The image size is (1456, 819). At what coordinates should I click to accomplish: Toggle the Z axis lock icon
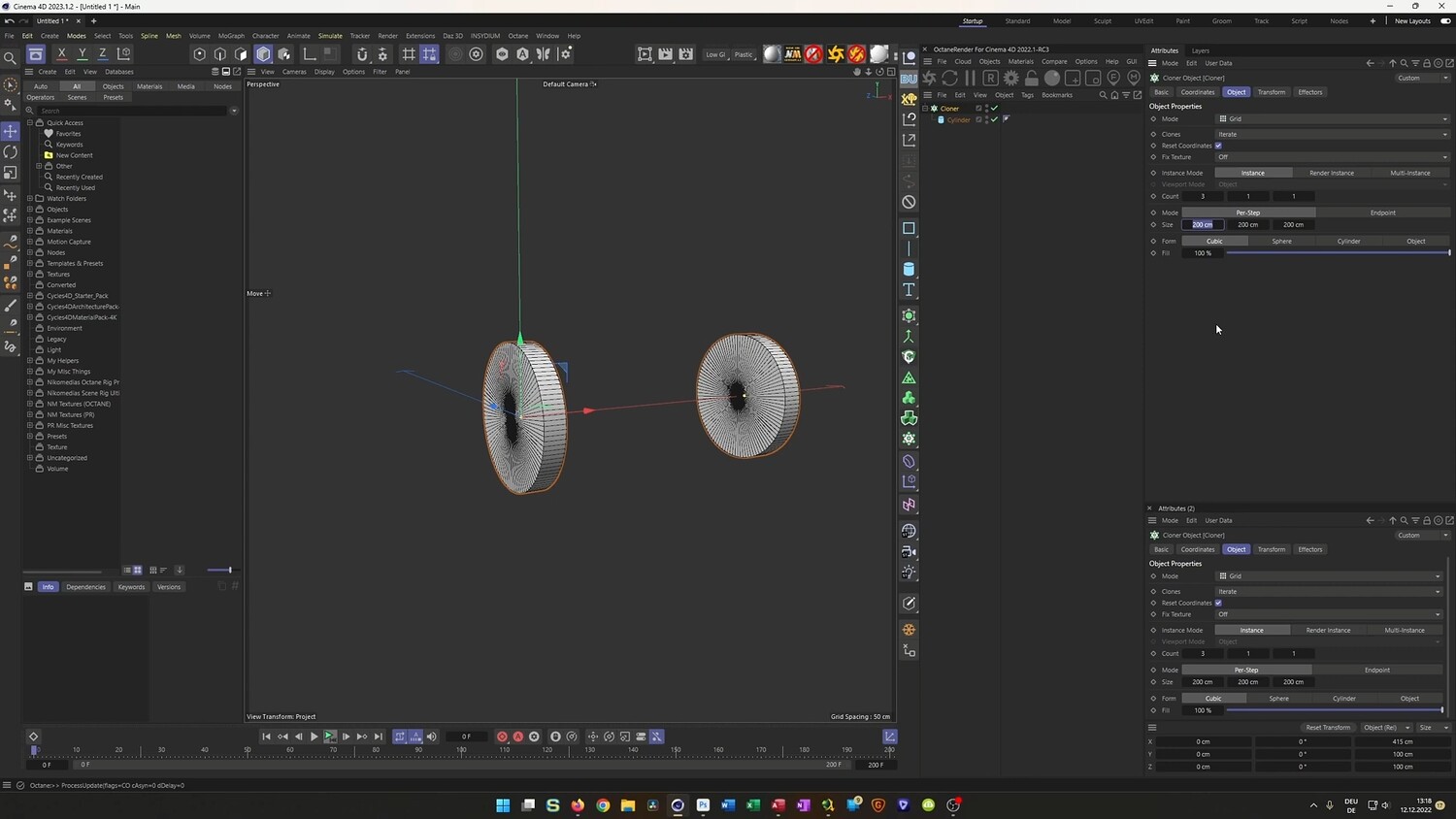click(x=102, y=54)
